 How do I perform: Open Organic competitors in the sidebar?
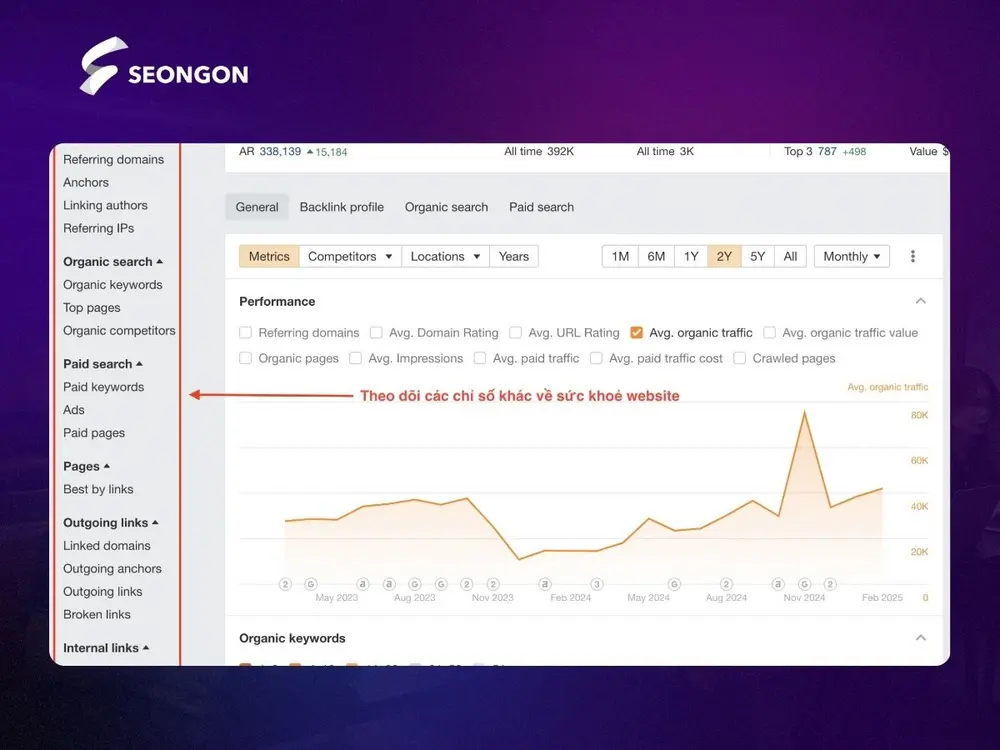click(119, 331)
